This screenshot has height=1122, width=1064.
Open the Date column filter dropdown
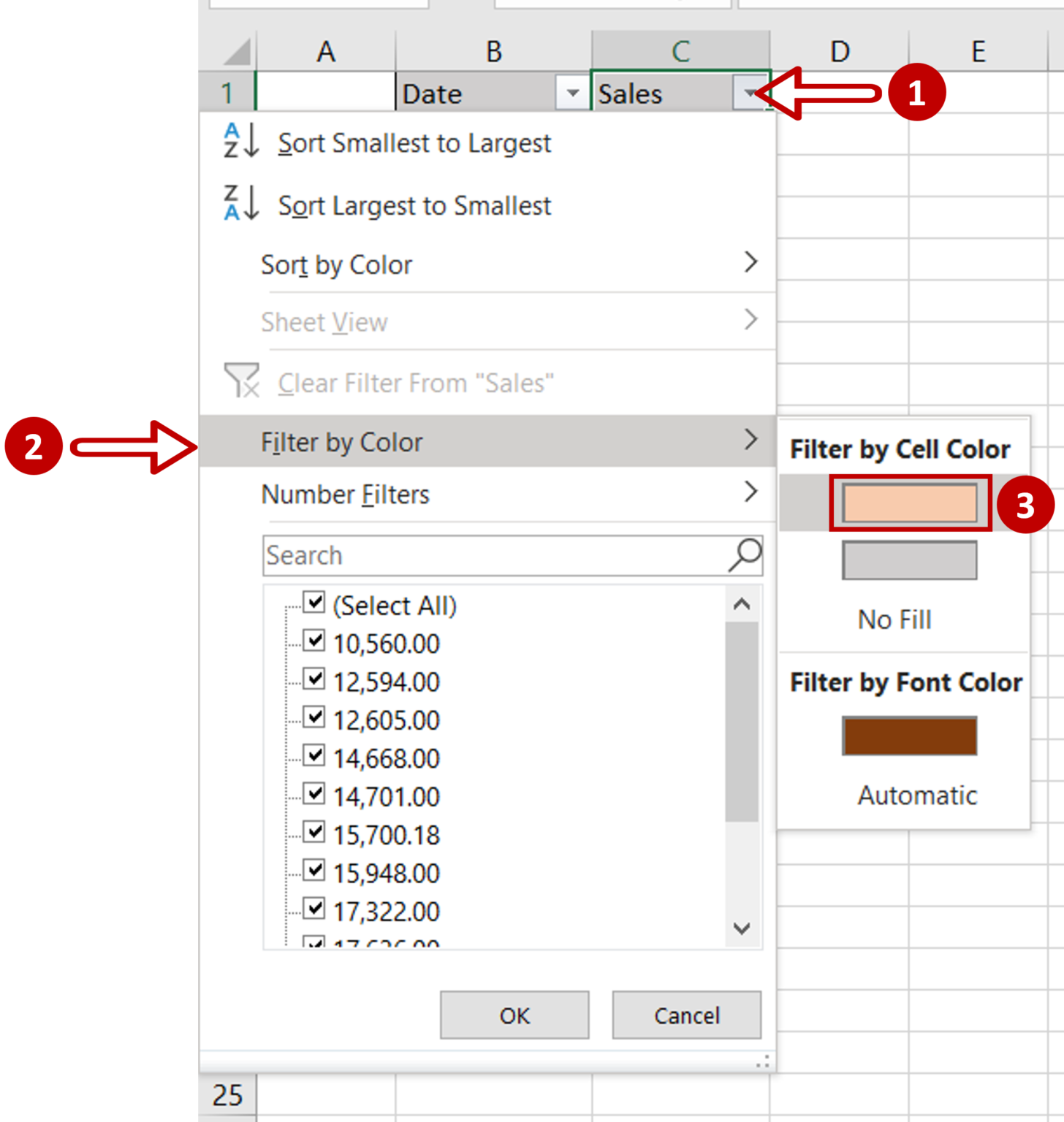pos(572,93)
